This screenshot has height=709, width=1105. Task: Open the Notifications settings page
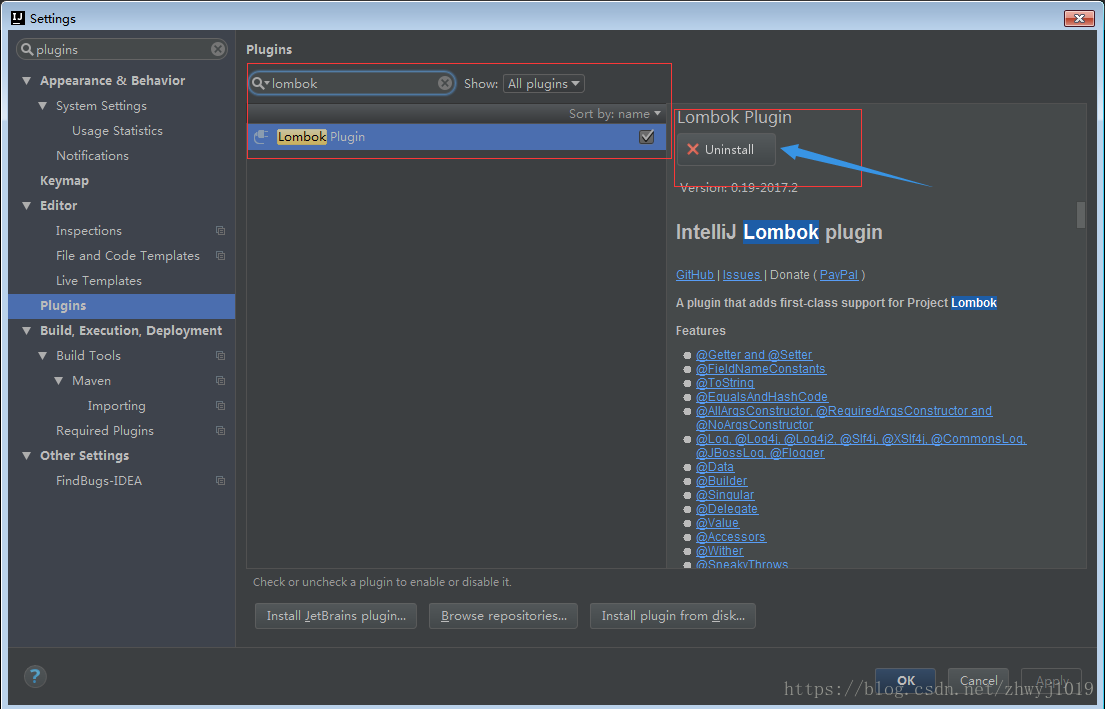[92, 155]
